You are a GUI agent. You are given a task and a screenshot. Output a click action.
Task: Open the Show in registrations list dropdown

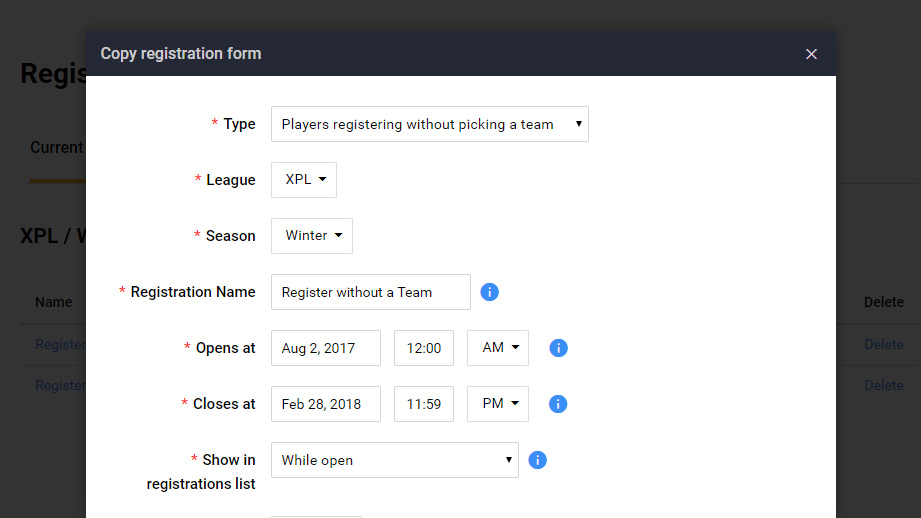[394, 460]
